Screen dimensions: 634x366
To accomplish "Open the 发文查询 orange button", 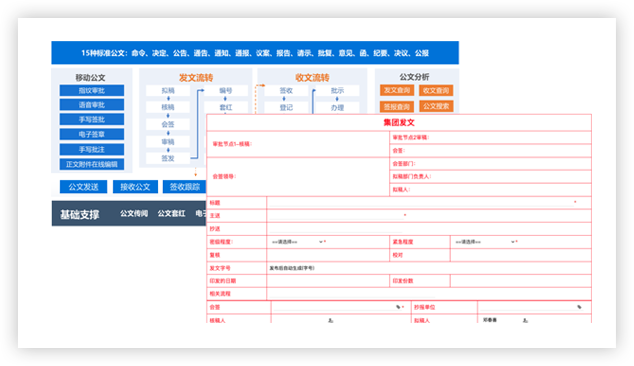I will coord(397,90).
